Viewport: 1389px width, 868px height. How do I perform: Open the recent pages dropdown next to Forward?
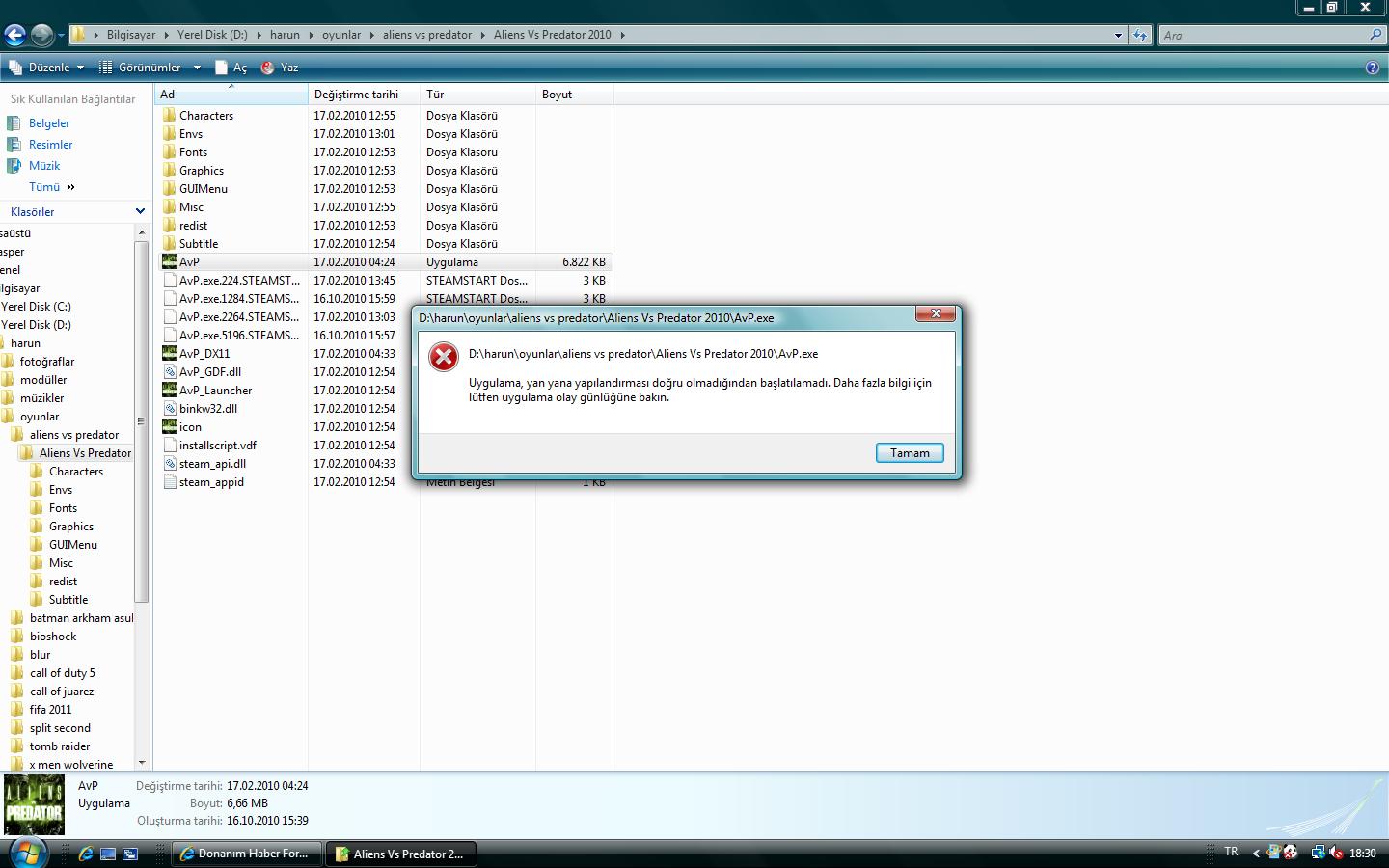[x=61, y=36]
